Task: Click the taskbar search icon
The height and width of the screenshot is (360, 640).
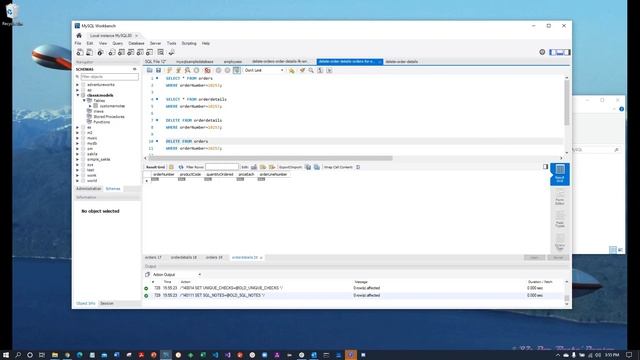Action: pyautogui.click(x=18, y=355)
